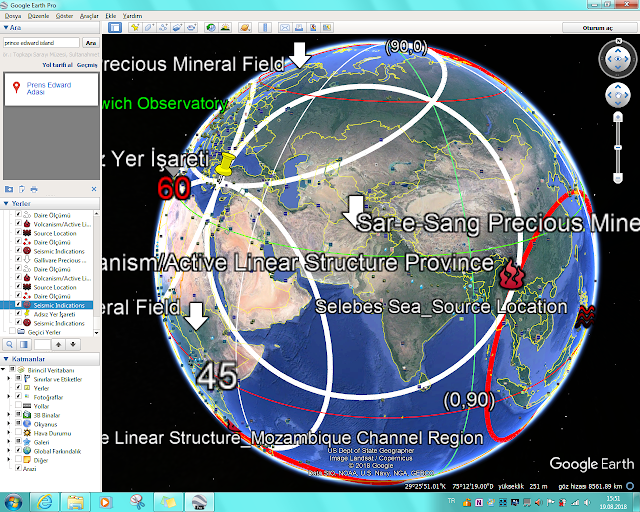Viewport: 640px width, 512px height.
Task: Open Prens Edward Adası search result
Action: click(49, 88)
